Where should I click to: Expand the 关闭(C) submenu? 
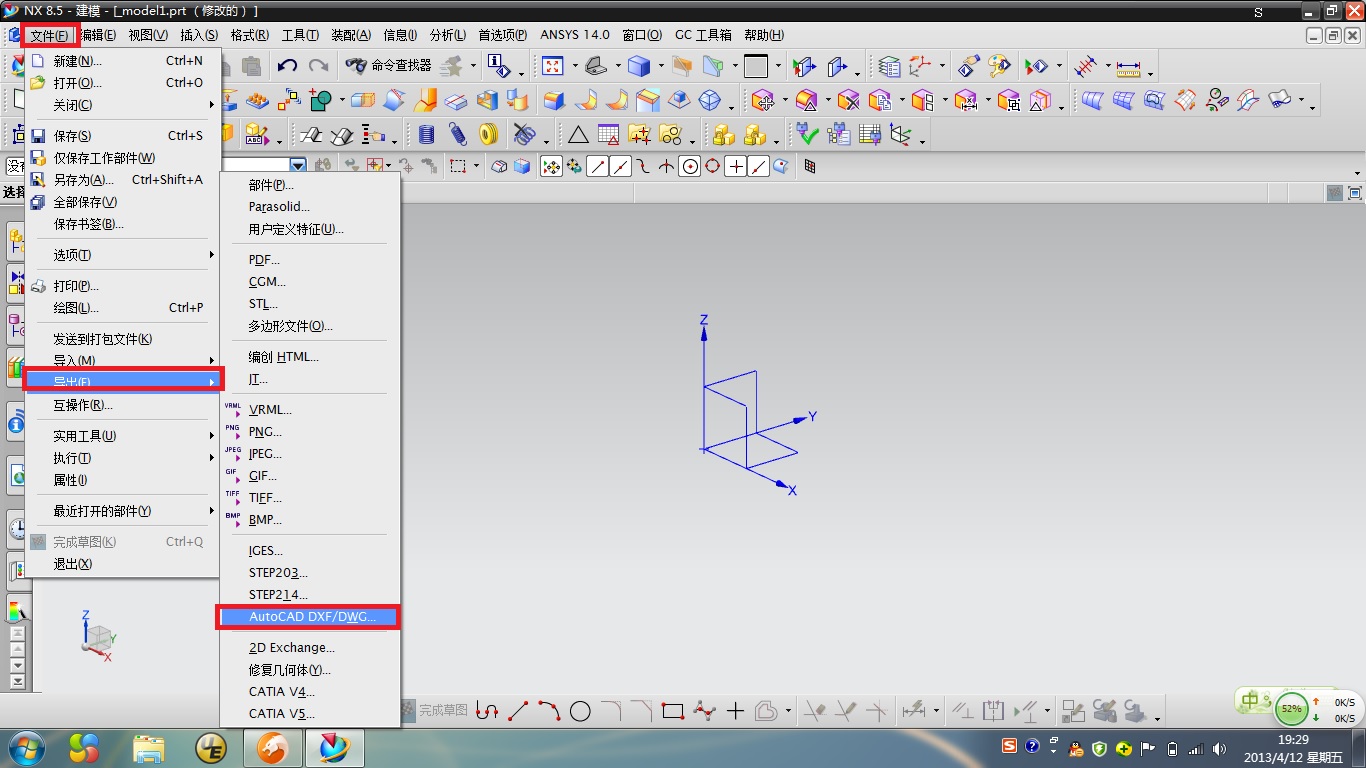click(x=122, y=105)
